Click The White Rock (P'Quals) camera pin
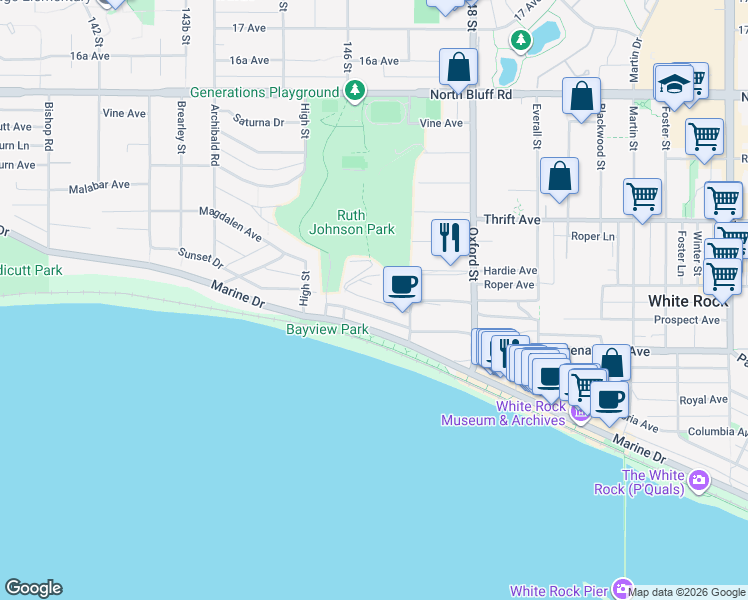 tap(698, 482)
